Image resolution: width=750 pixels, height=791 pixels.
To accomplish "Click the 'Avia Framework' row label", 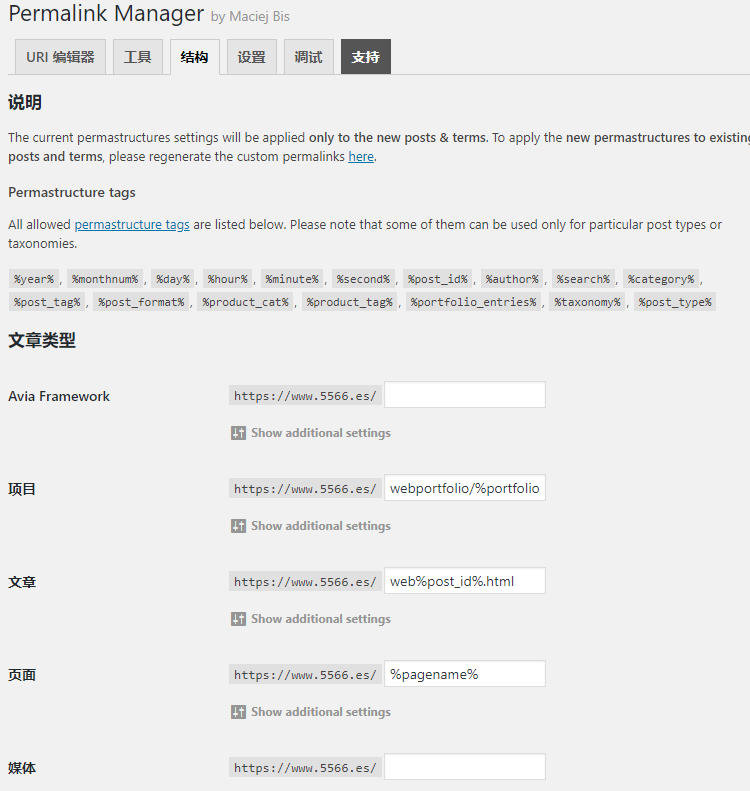I will click(59, 397).
